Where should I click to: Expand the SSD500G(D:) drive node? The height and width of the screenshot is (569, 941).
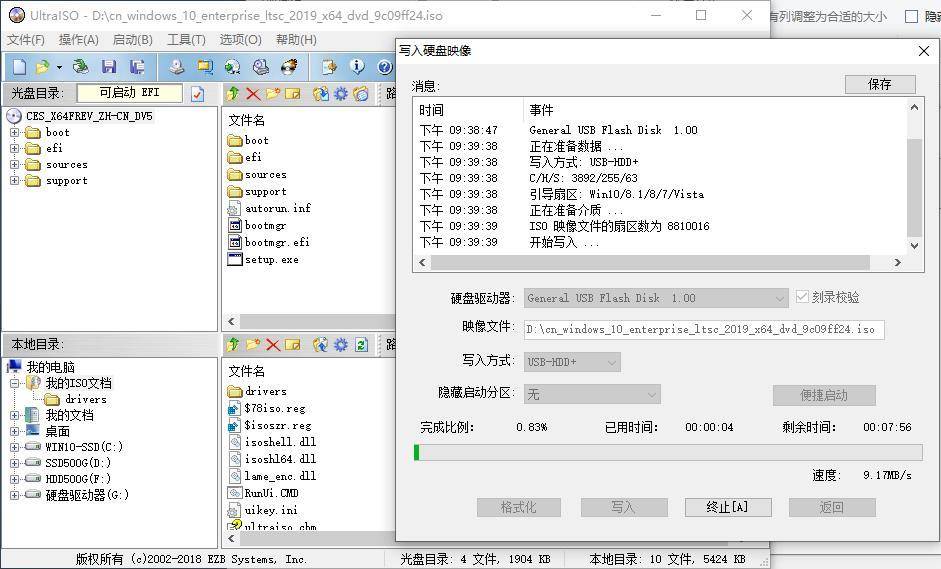tap(14, 463)
